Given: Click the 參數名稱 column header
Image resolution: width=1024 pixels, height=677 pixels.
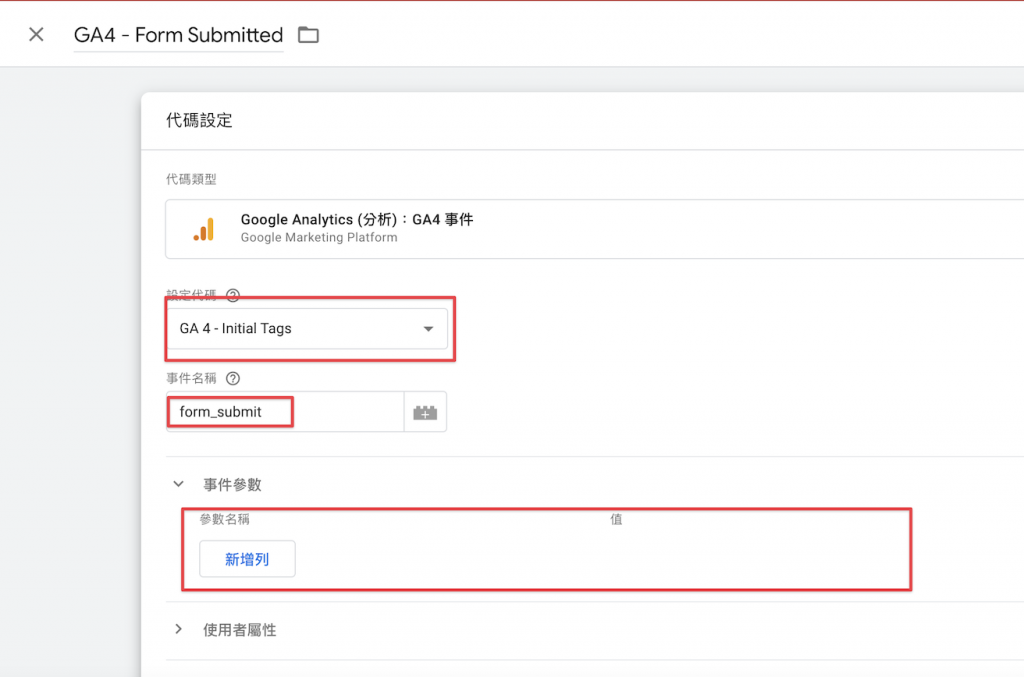Looking at the screenshot, I should point(225,520).
